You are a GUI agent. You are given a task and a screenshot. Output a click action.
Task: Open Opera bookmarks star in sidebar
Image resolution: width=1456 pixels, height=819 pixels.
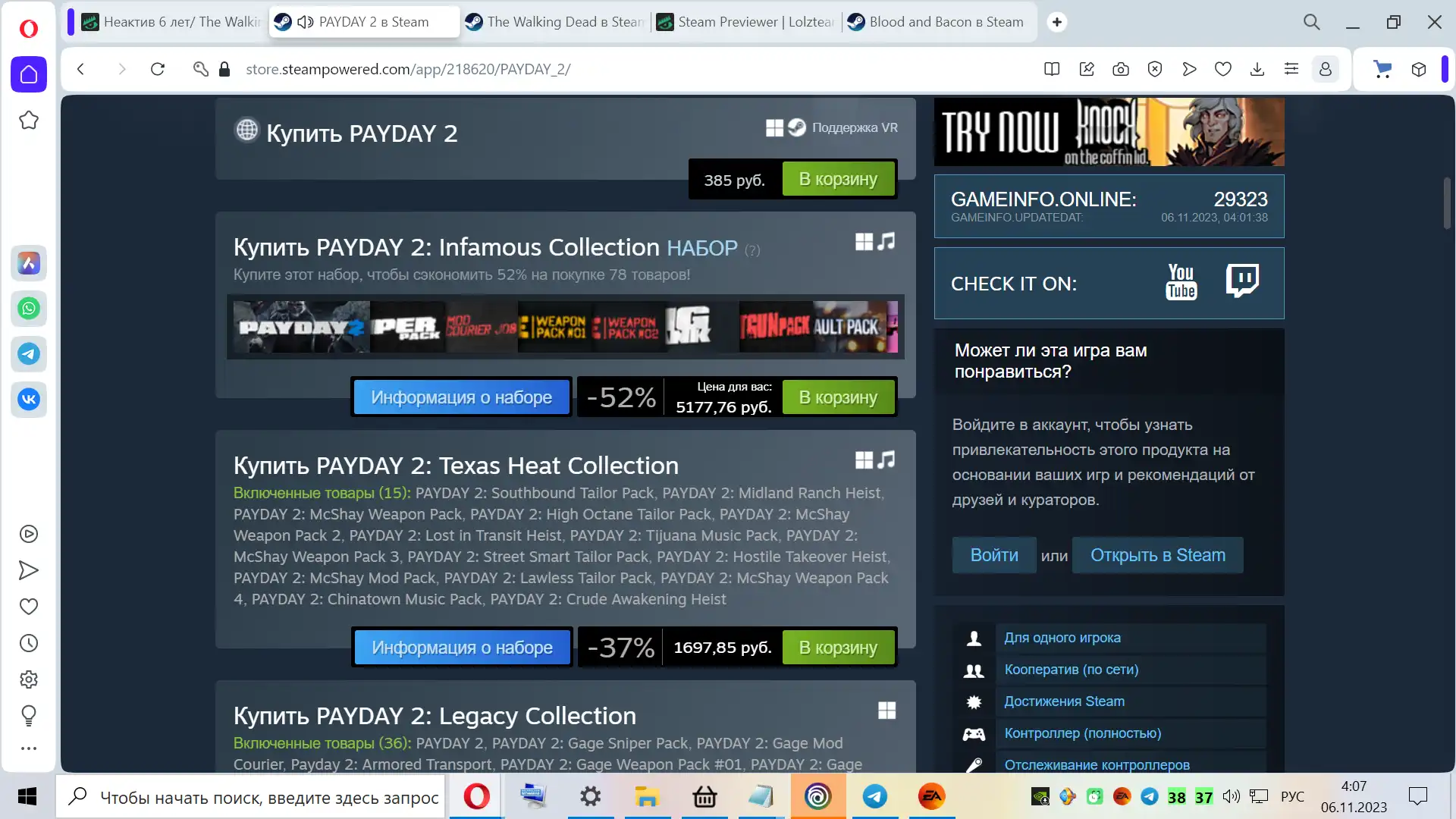coord(29,120)
